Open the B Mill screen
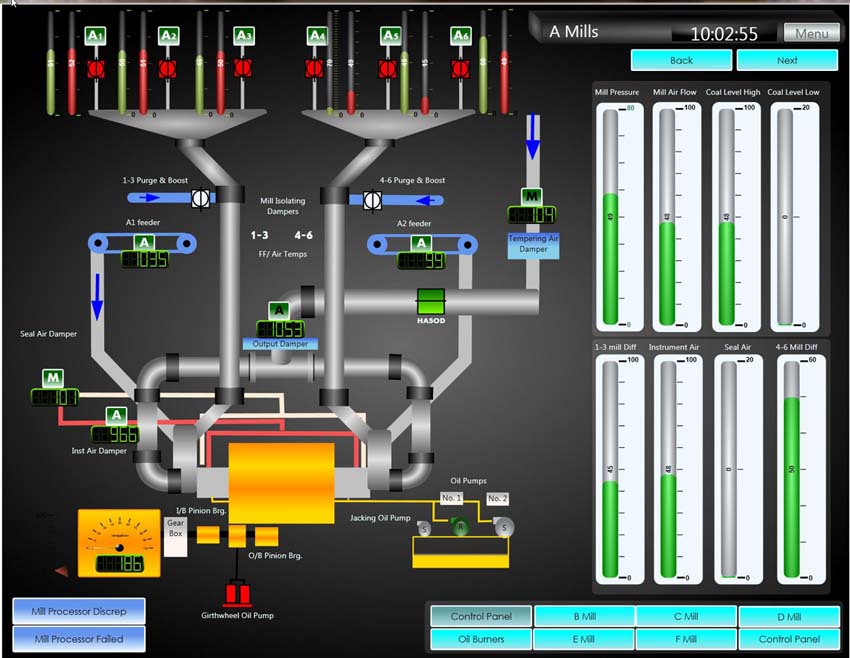This screenshot has height=658, width=850. (x=584, y=616)
